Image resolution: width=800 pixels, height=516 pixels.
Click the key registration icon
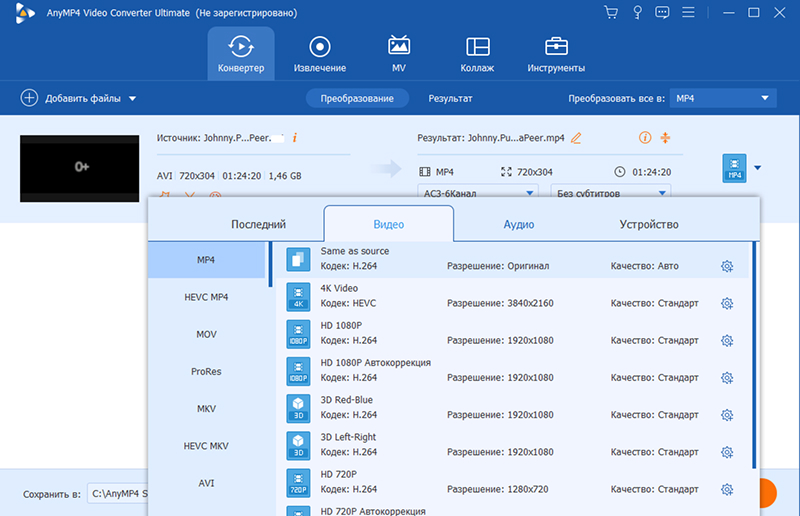point(637,12)
